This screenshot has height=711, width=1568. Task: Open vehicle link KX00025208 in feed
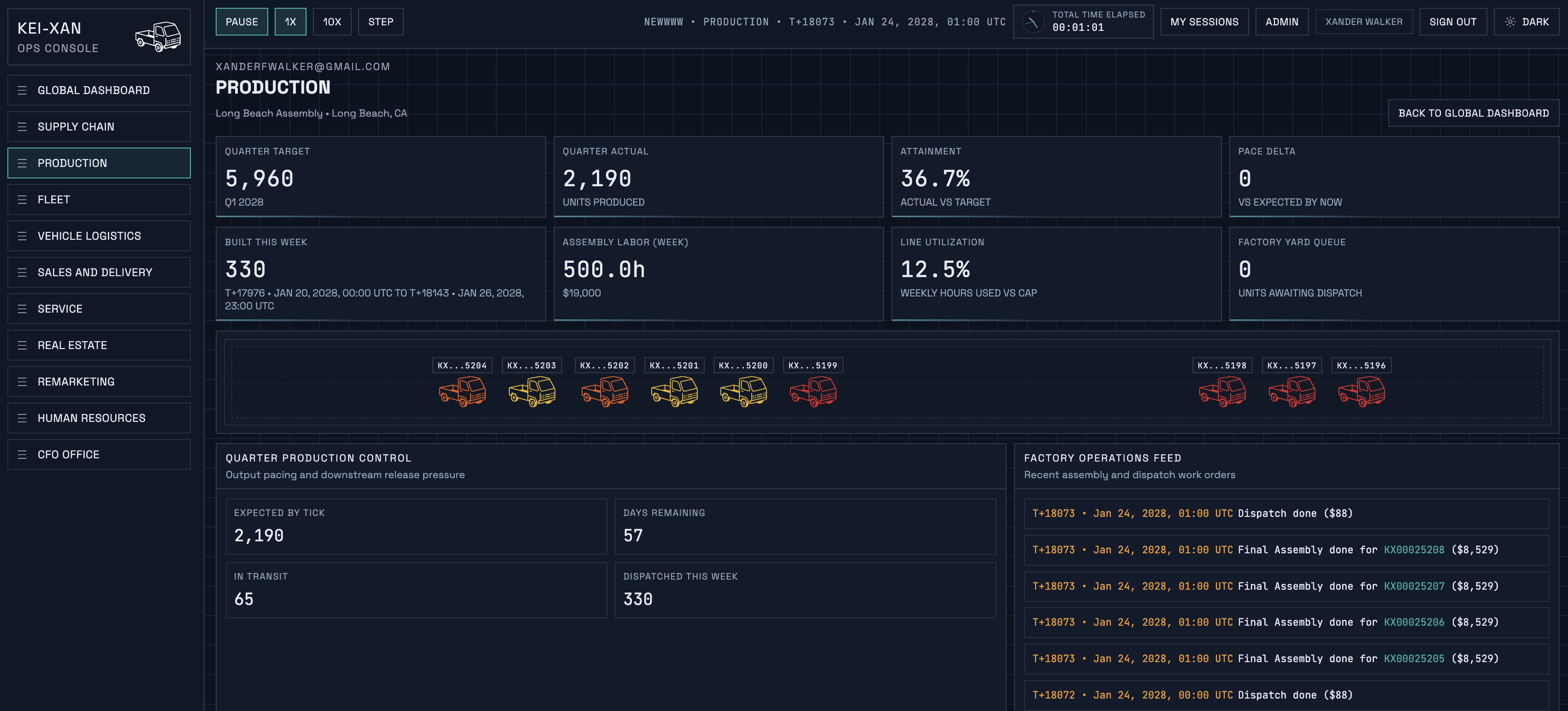[x=1414, y=550]
